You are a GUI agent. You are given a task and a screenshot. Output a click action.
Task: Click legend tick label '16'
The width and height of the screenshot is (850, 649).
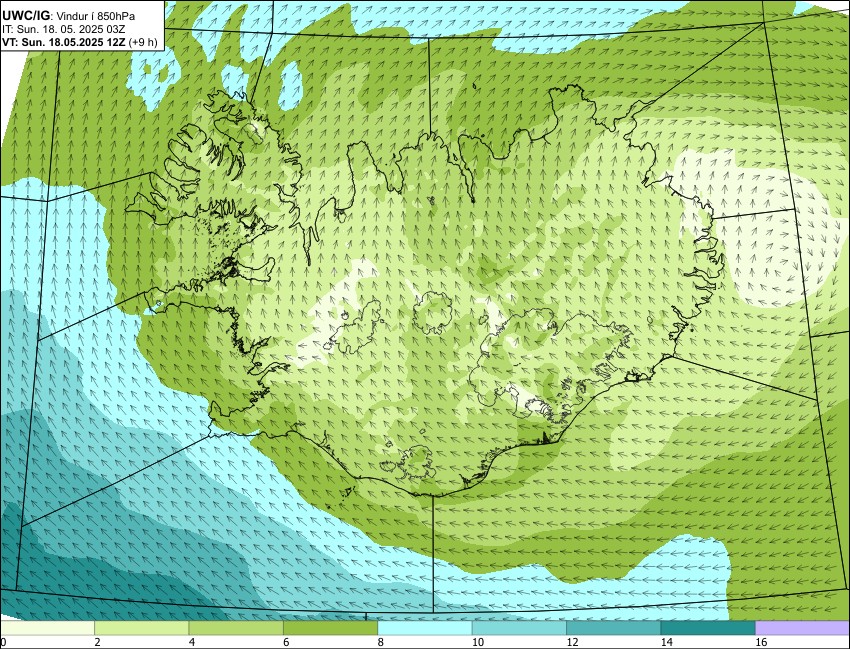point(761,642)
